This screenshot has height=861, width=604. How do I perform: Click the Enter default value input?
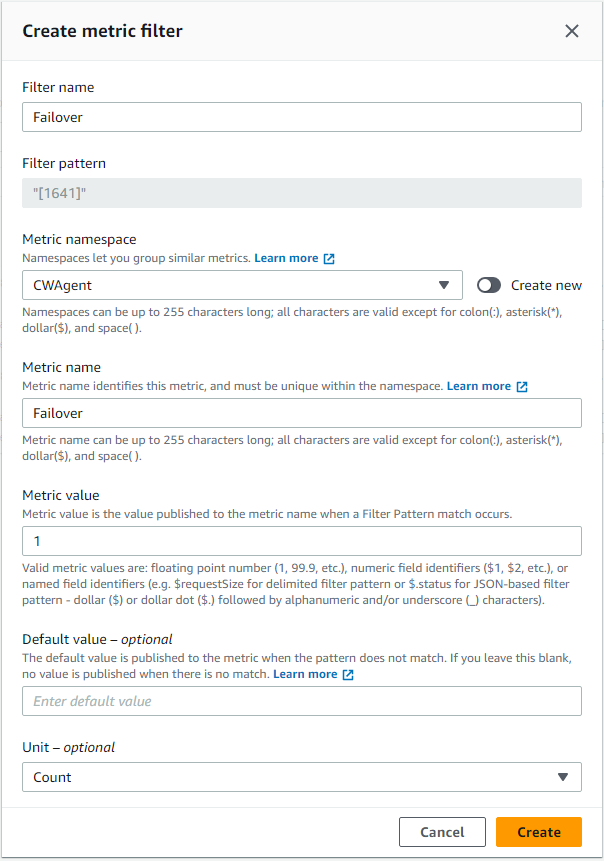click(300, 701)
